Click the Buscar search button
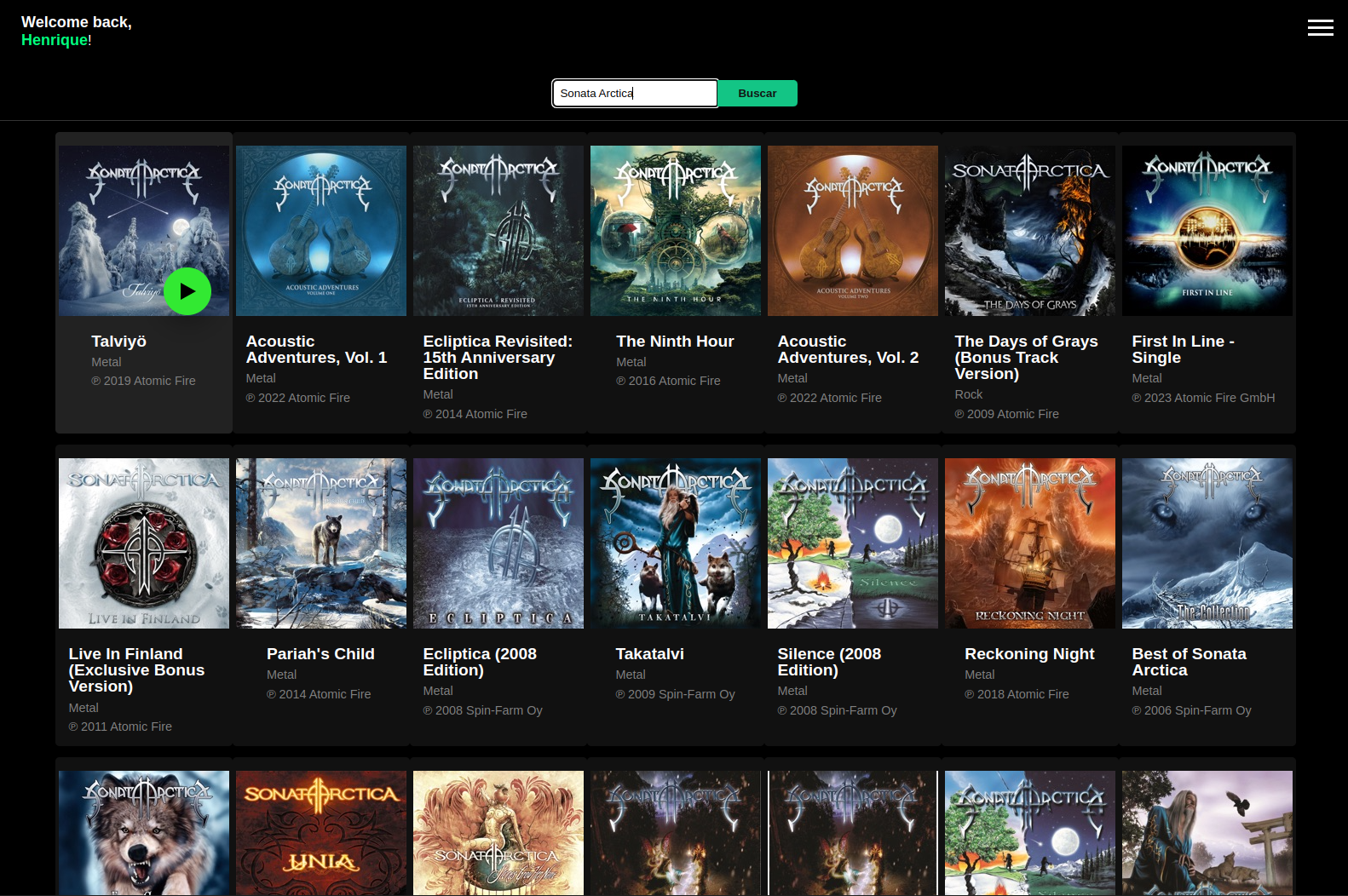The width and height of the screenshot is (1348, 896). [x=757, y=94]
